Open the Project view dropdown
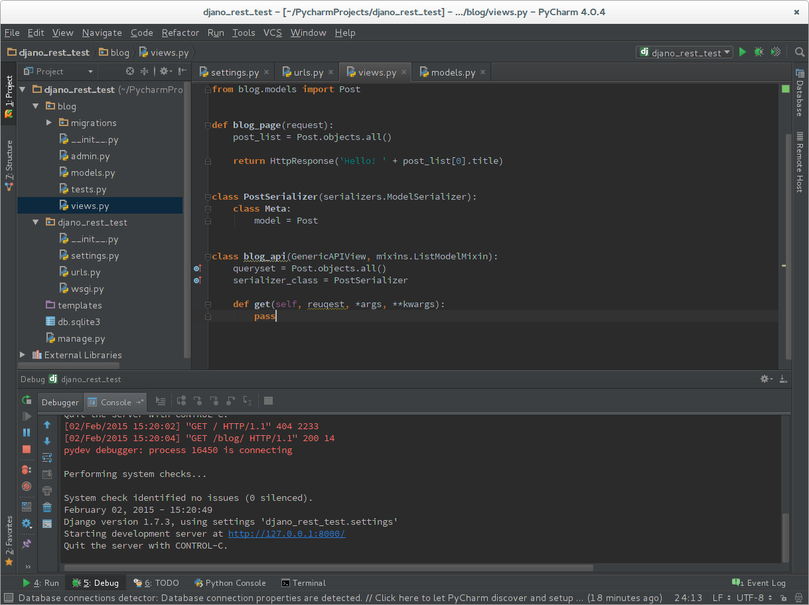 coord(59,71)
